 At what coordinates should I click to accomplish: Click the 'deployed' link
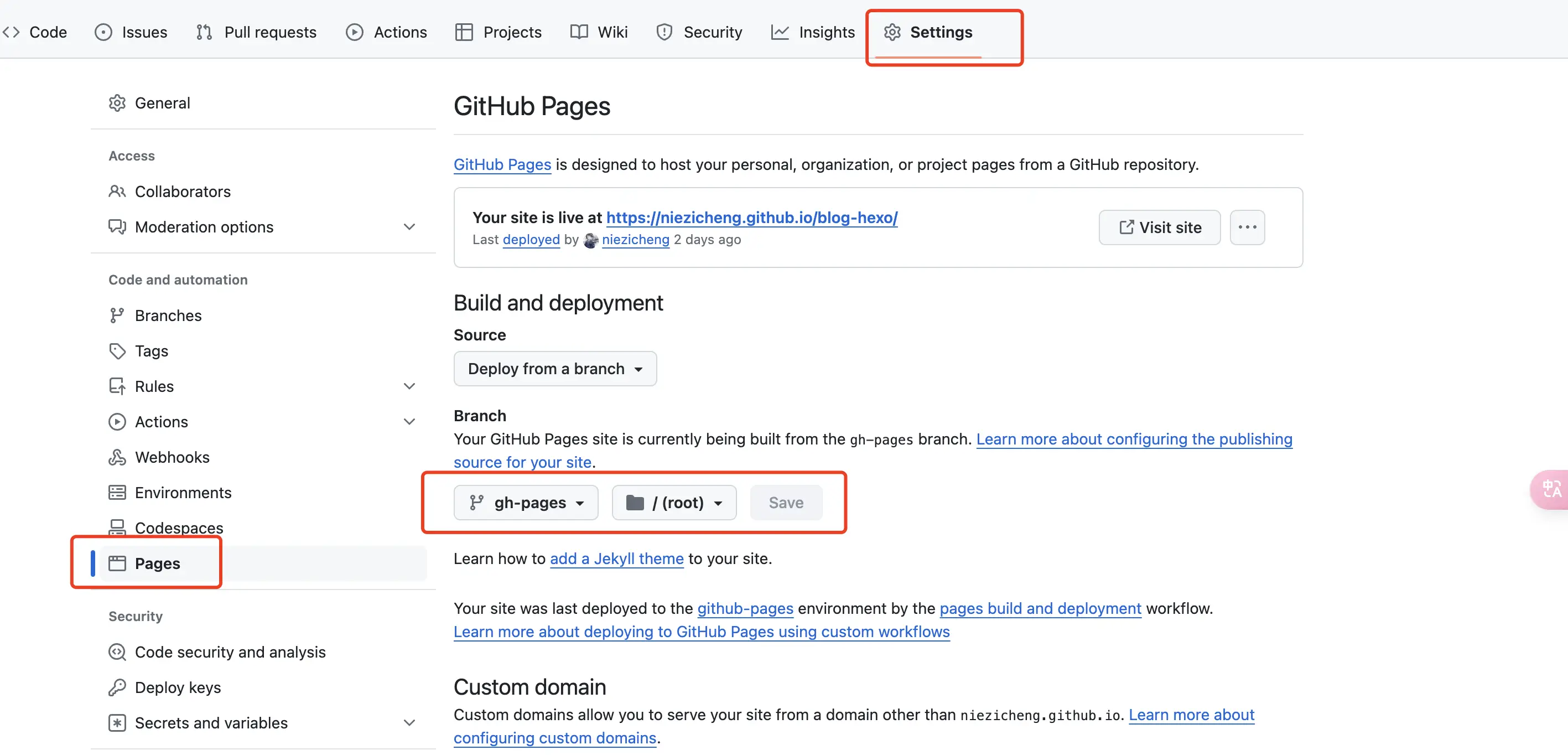[531, 239]
